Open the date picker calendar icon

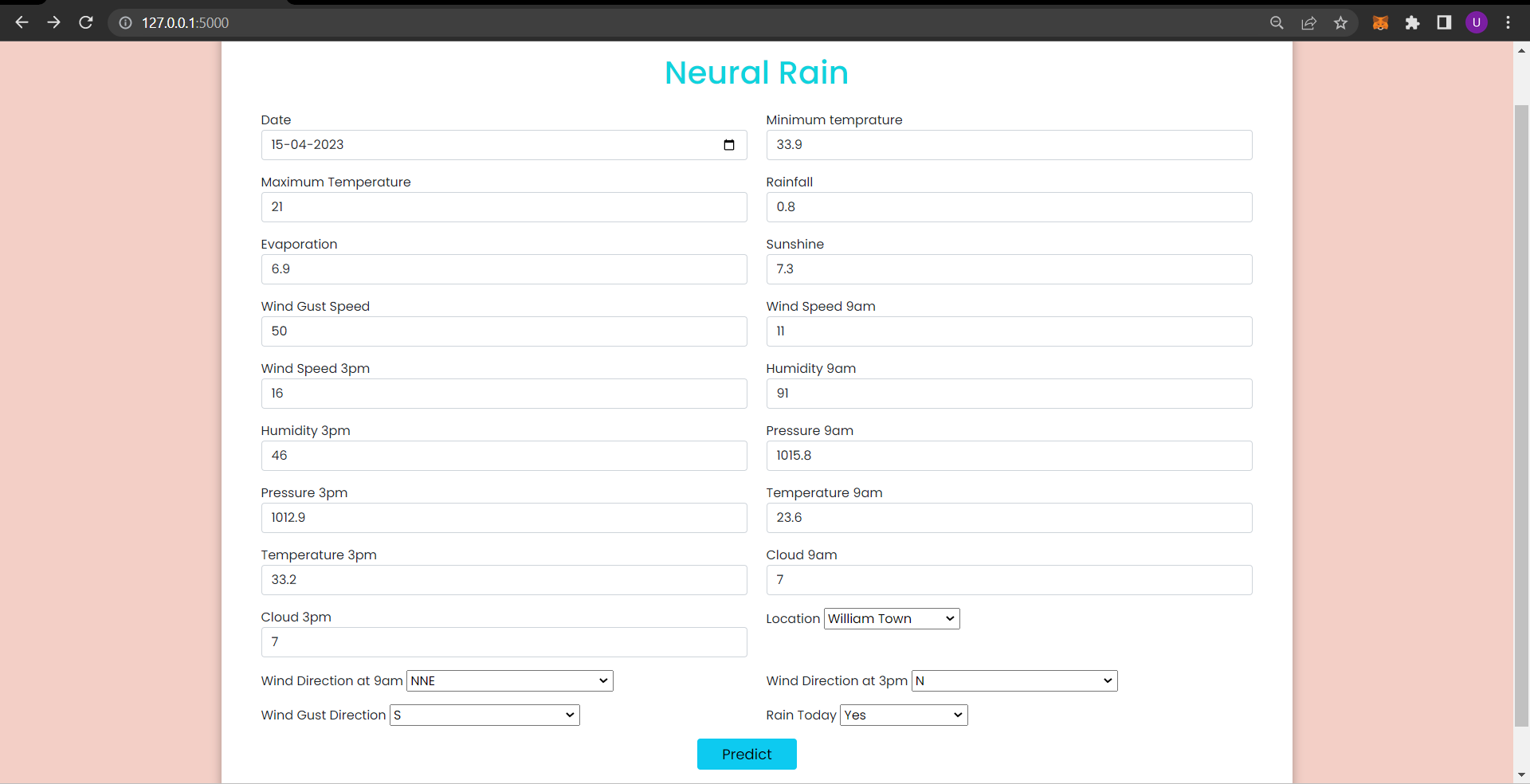coord(728,145)
